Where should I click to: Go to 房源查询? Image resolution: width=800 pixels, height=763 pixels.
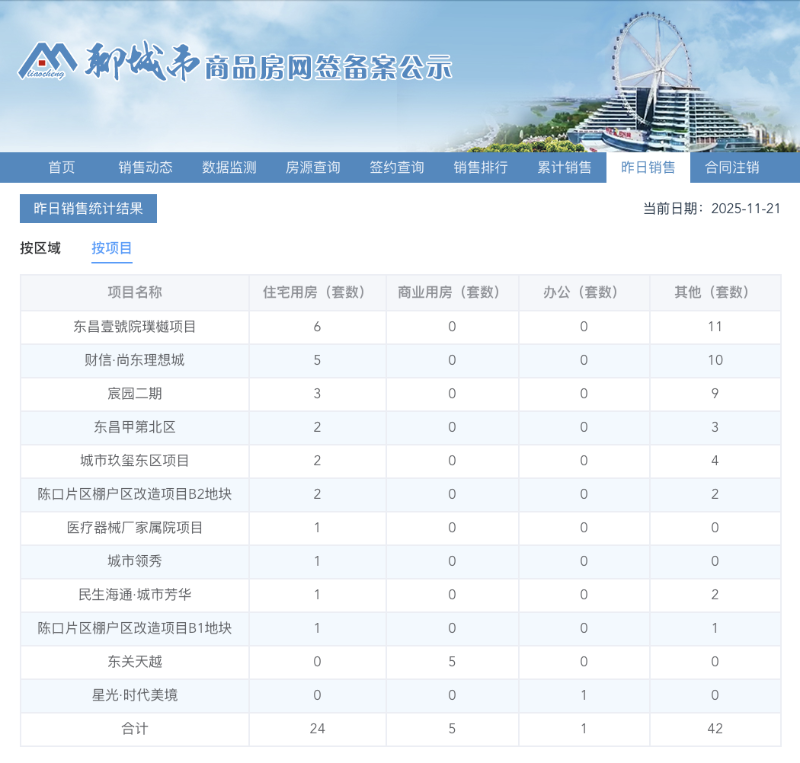tap(313, 167)
